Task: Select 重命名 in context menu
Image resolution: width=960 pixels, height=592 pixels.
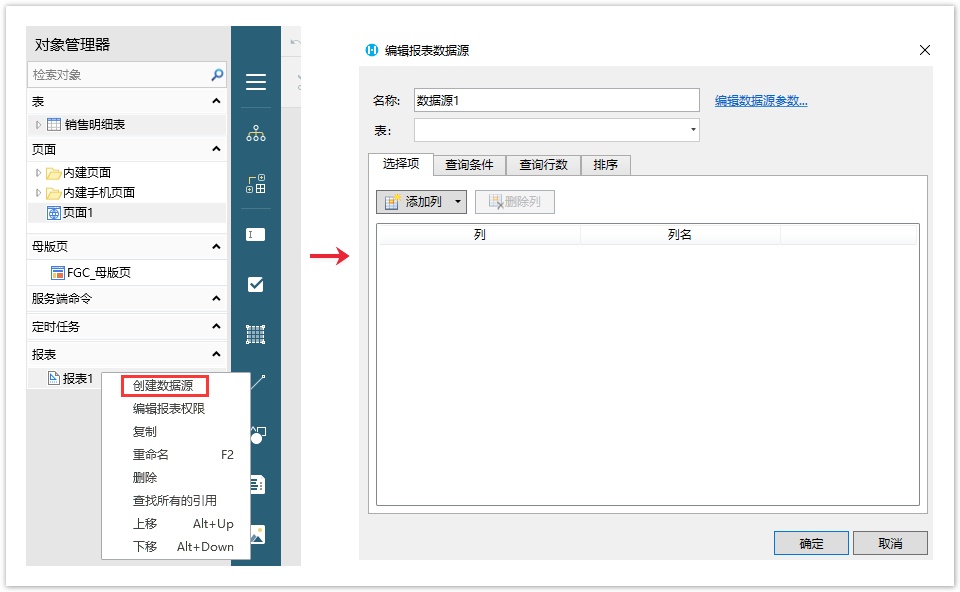Action: pos(176,455)
